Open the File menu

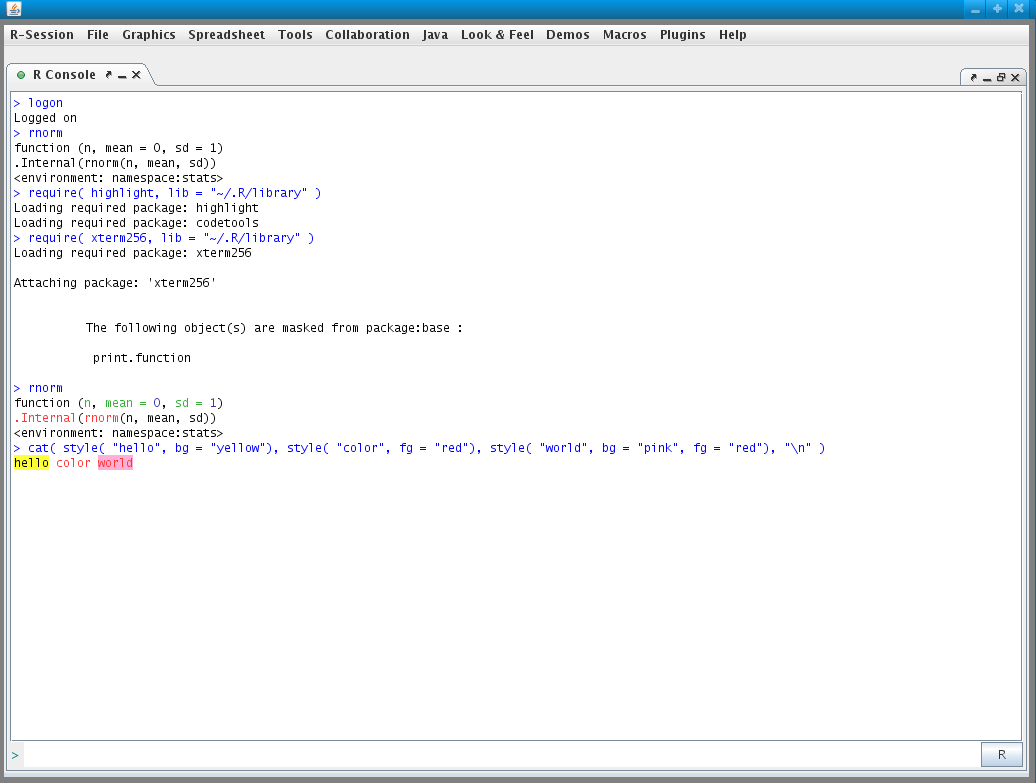[x=98, y=35]
